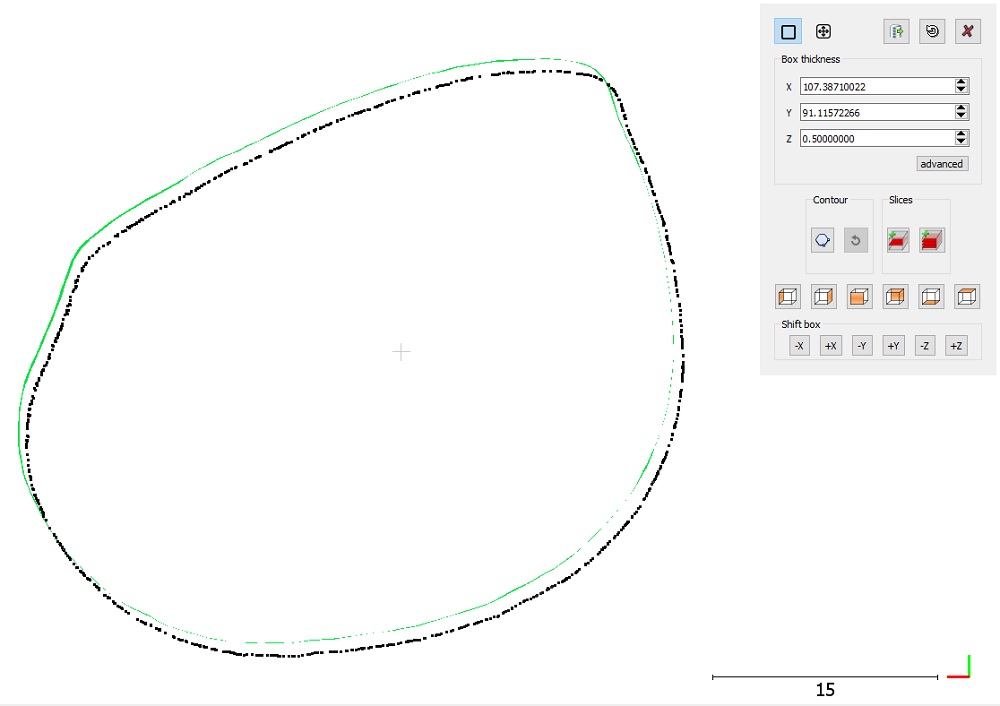Click the export box data icon
1000x706 pixels.
[896, 31]
